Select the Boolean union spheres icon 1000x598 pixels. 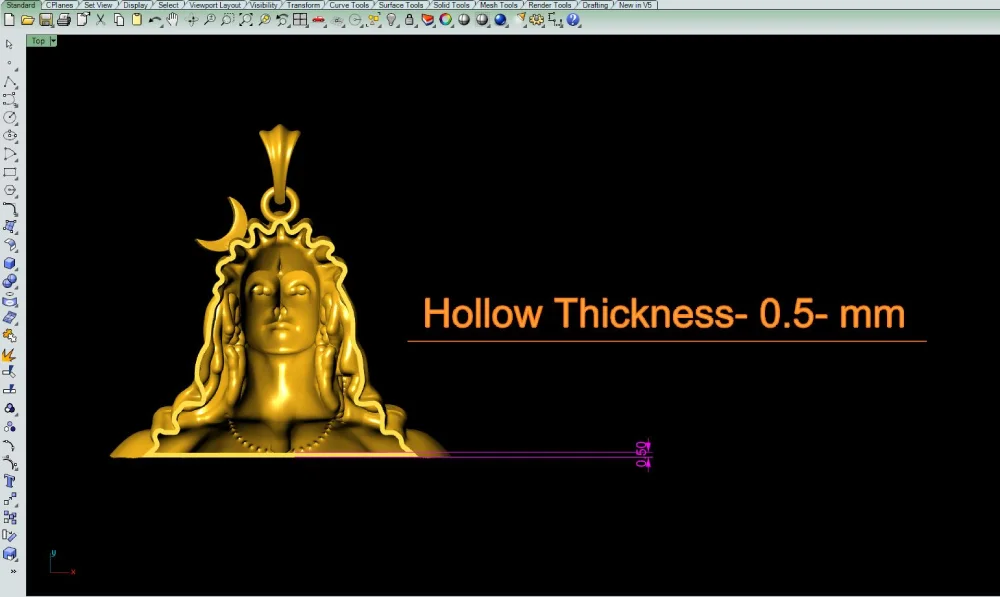tap(10, 281)
